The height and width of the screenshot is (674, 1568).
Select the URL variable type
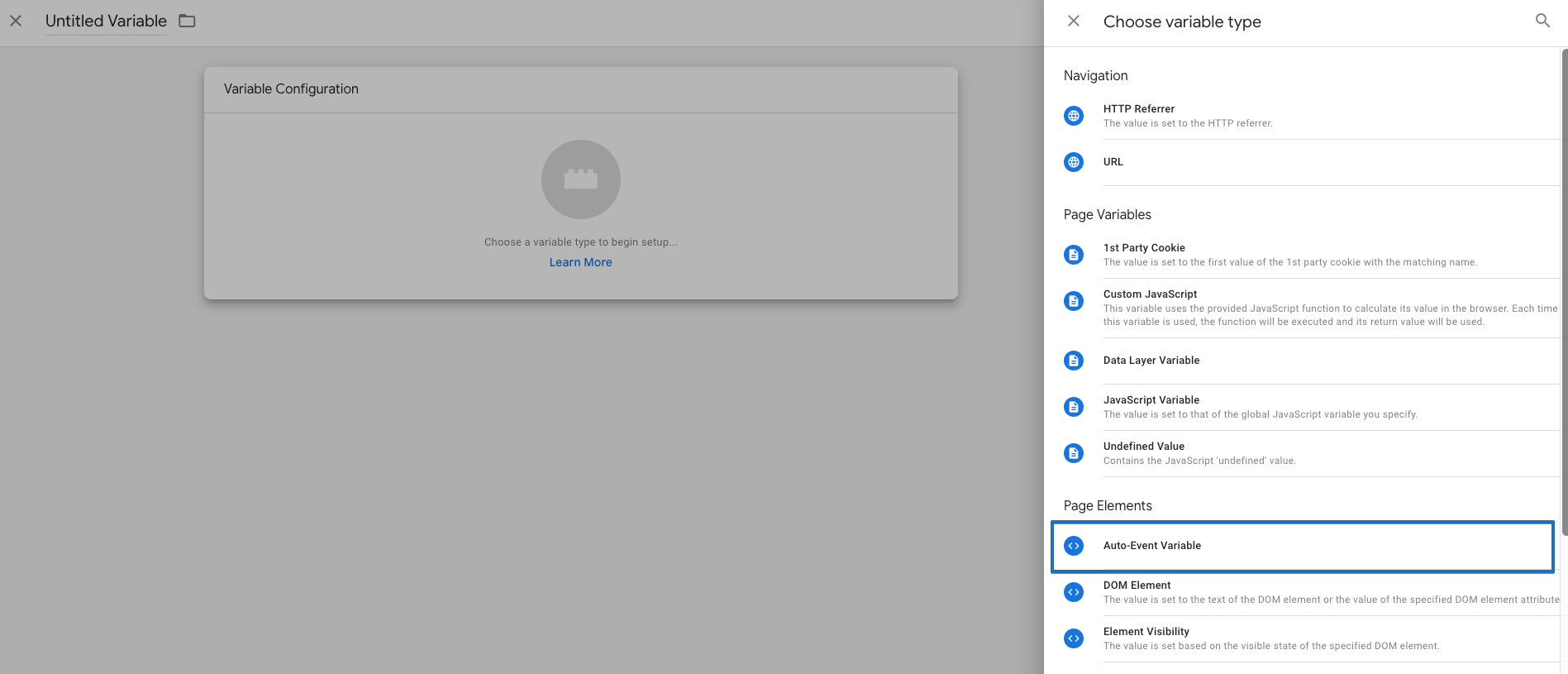pyautogui.click(x=1113, y=162)
